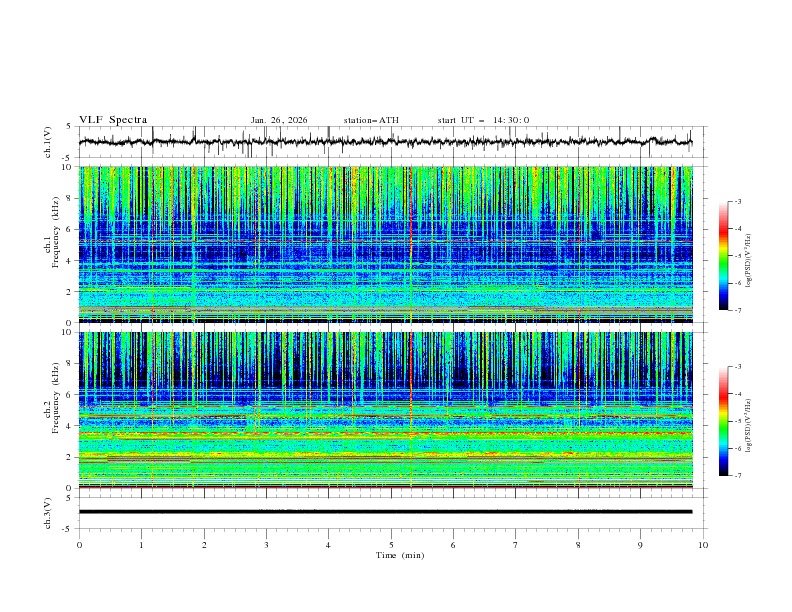This screenshot has width=792, height=612.
Task: Click the 5 tick on the time axis
Action: 391,545
